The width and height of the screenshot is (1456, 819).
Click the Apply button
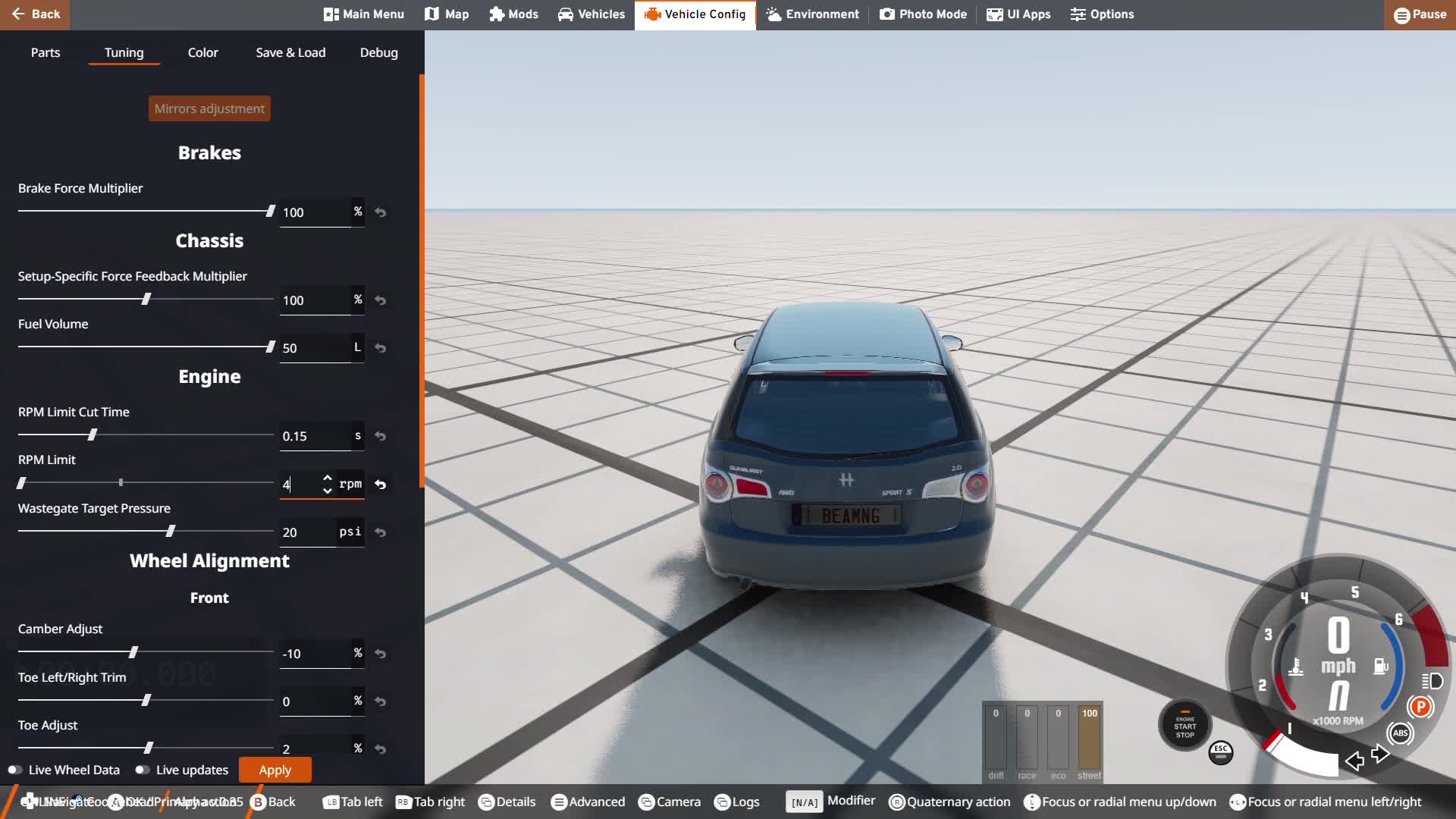coord(275,769)
